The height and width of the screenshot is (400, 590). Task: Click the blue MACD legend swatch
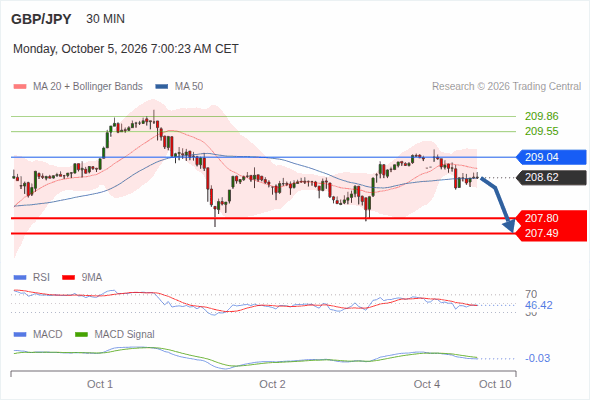click(x=20, y=335)
